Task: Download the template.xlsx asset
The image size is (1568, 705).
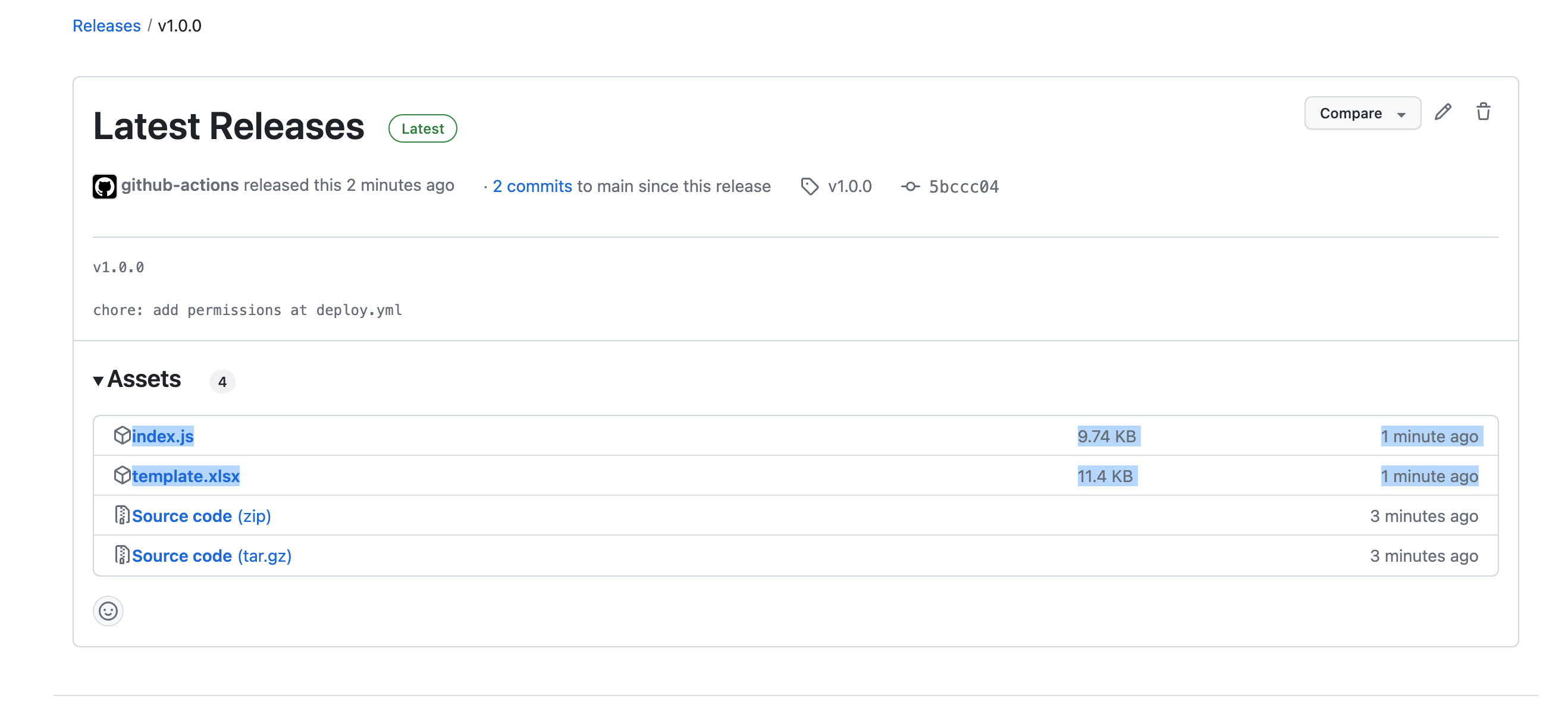Action: (186, 476)
